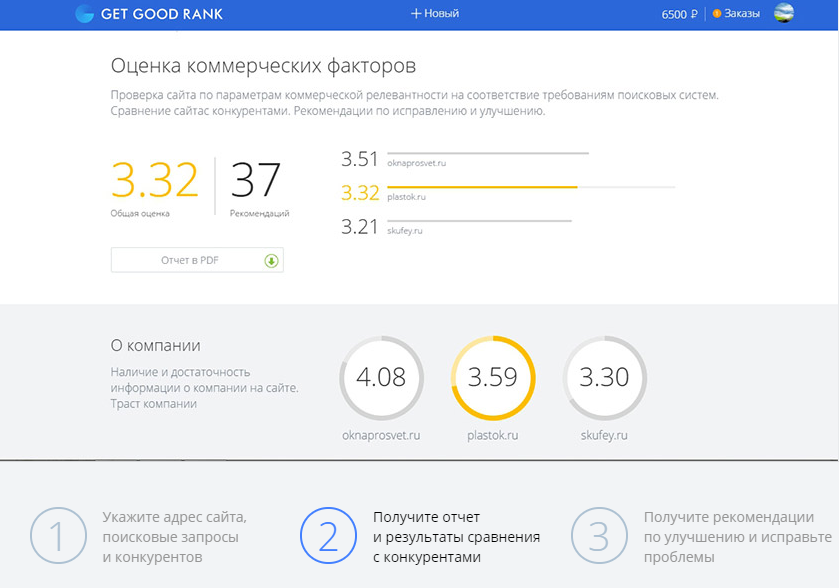This screenshot has width=839, height=588.
Task: Open the Заказы section via its orange icon
Action: tap(715, 13)
